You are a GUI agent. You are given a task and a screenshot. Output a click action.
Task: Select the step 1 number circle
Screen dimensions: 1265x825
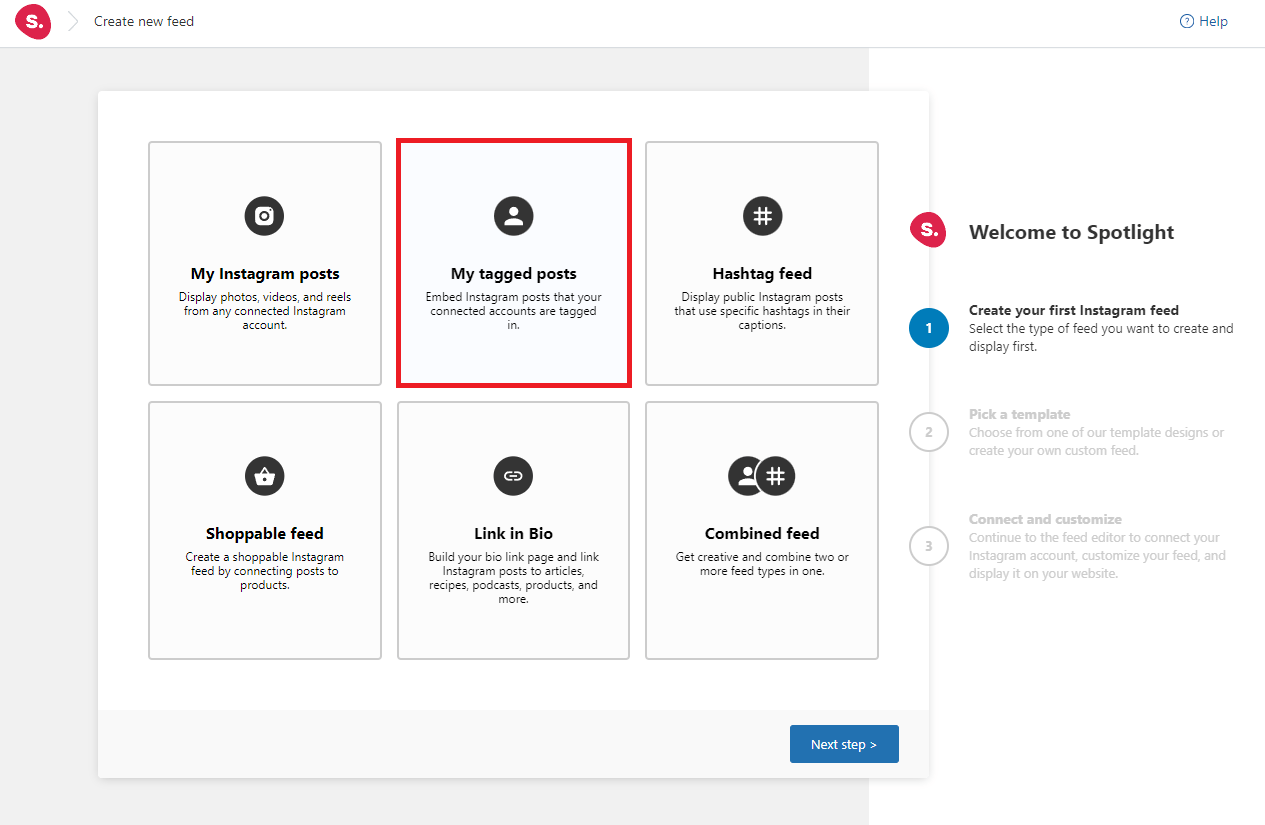(x=929, y=328)
